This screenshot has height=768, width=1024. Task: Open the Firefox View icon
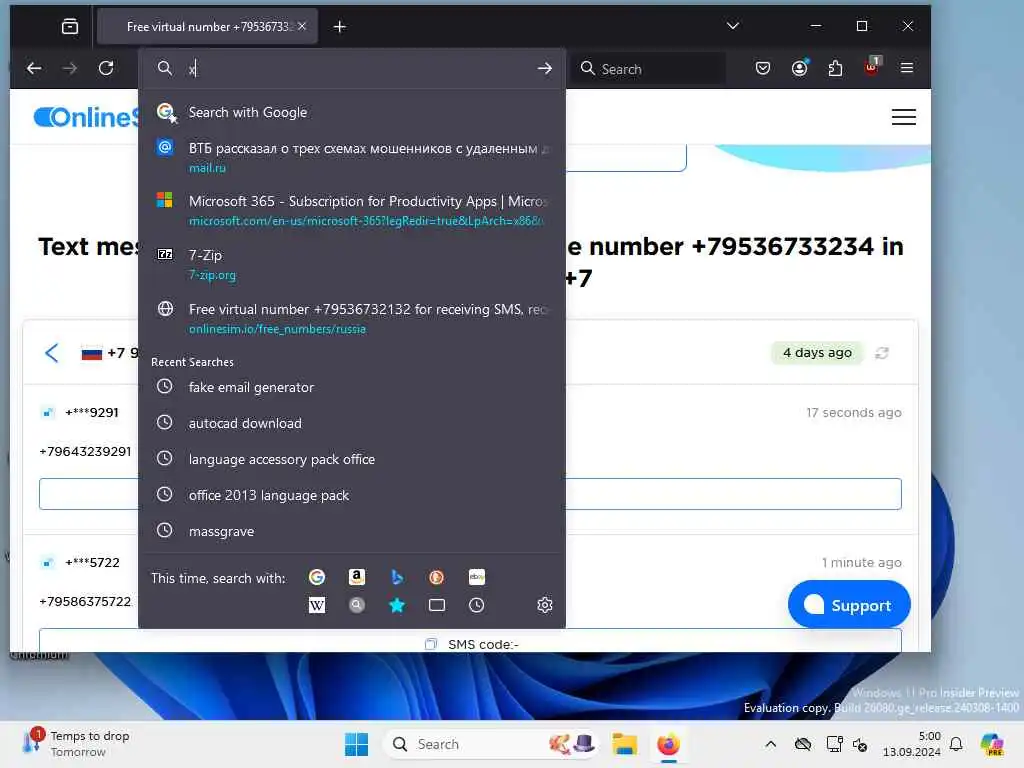[x=70, y=27]
